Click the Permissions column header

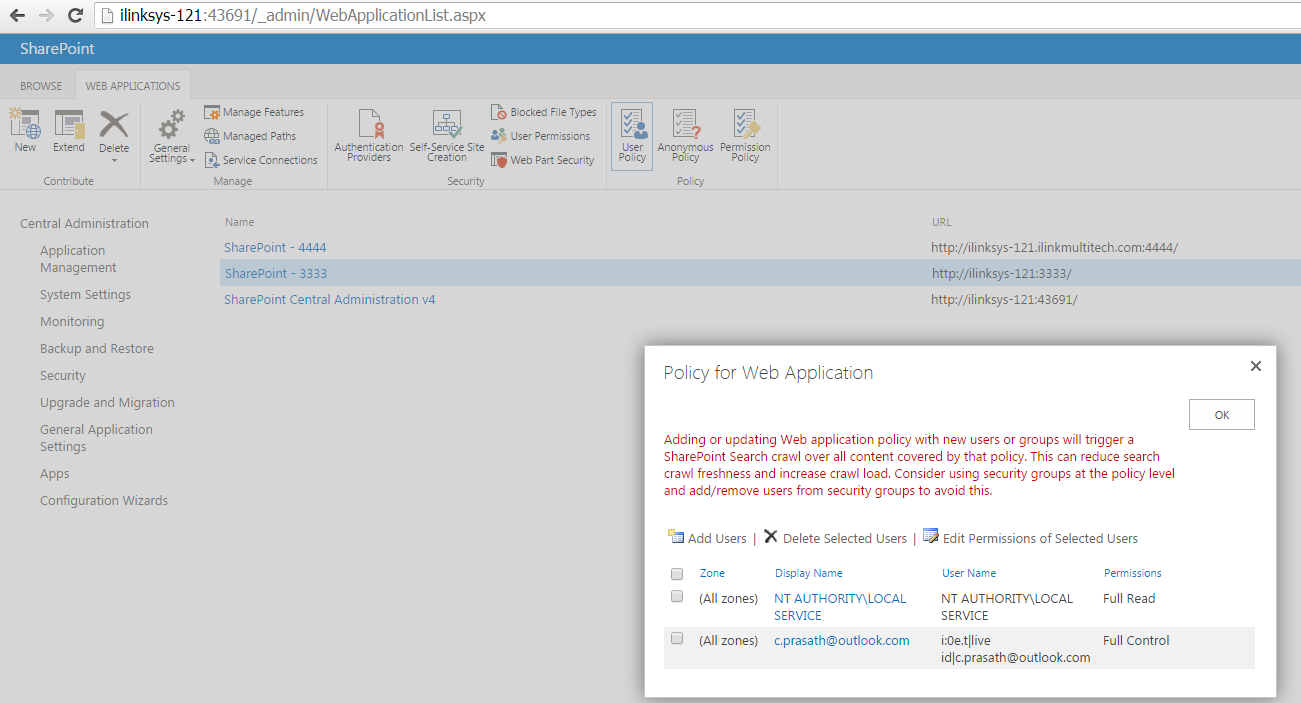(1133, 573)
